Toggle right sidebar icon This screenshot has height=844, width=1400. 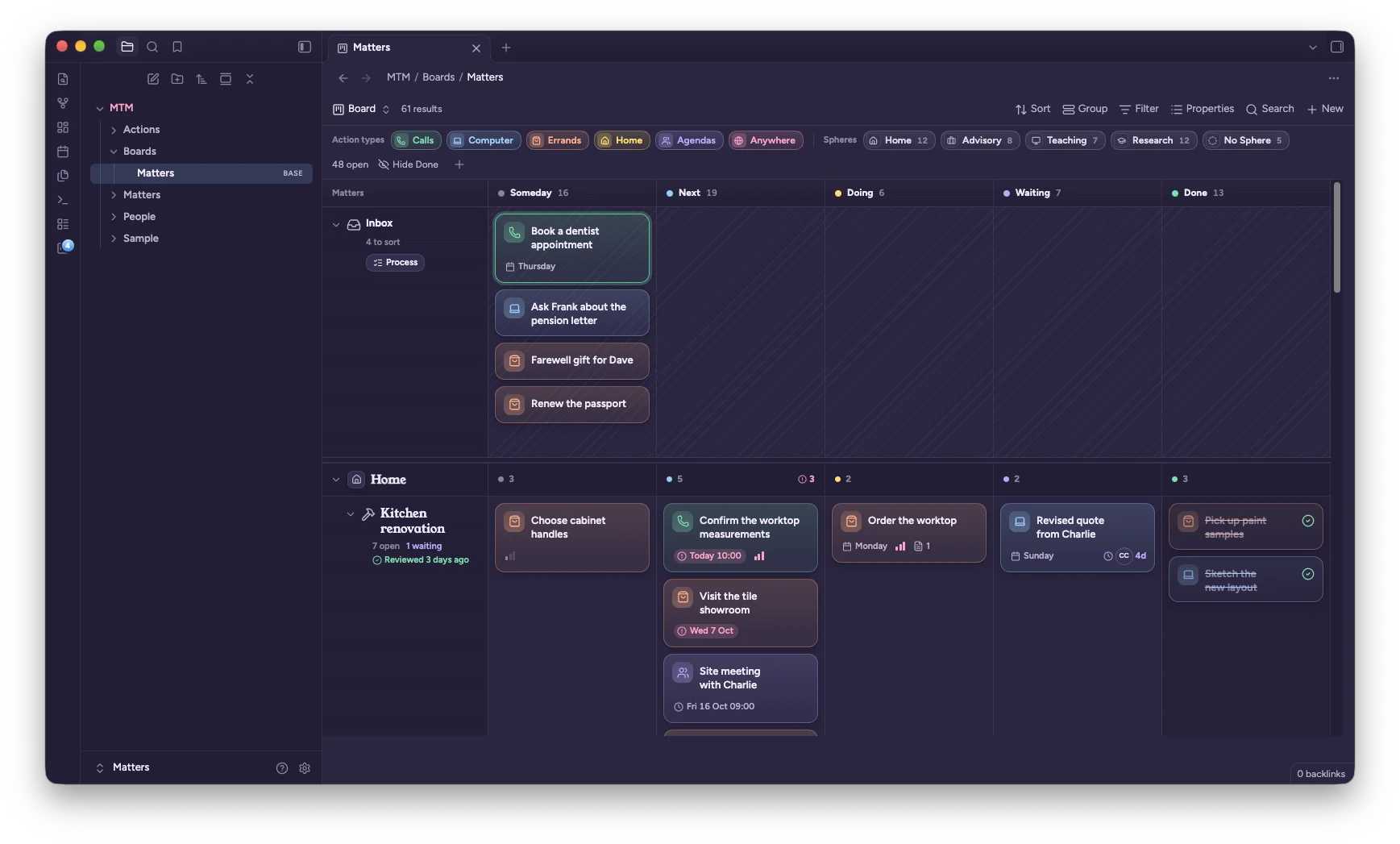(1337, 47)
